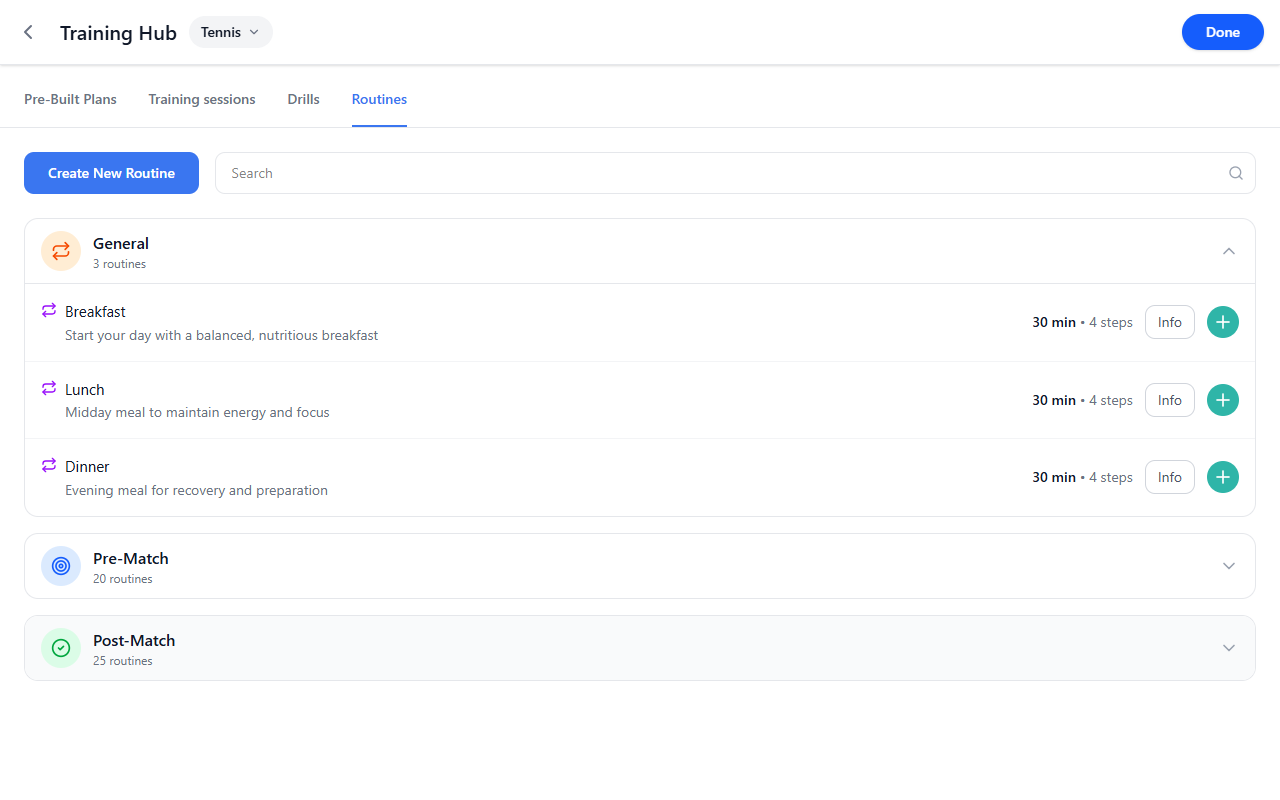
Task: Click the General category loop icon
Action: point(61,251)
